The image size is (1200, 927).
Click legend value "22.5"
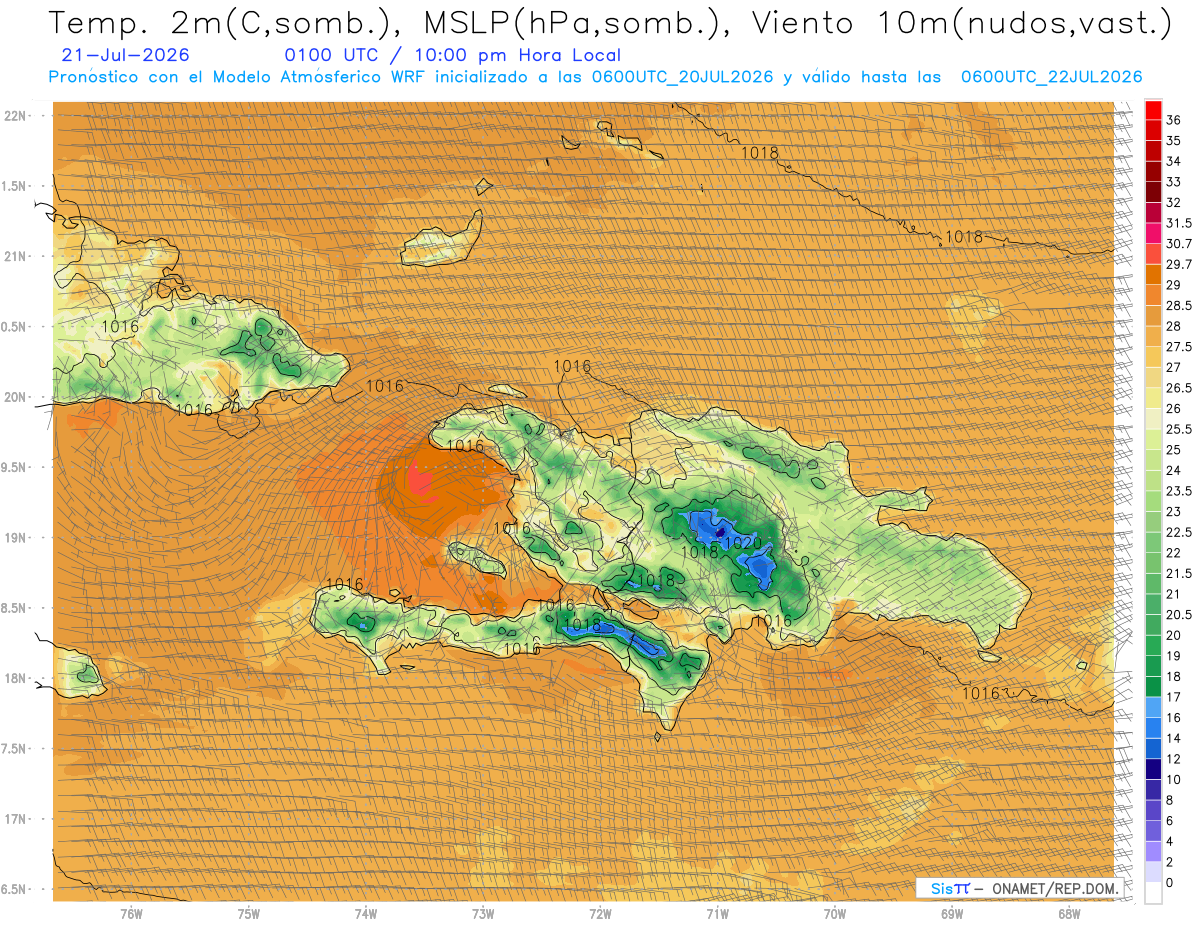1179,532
